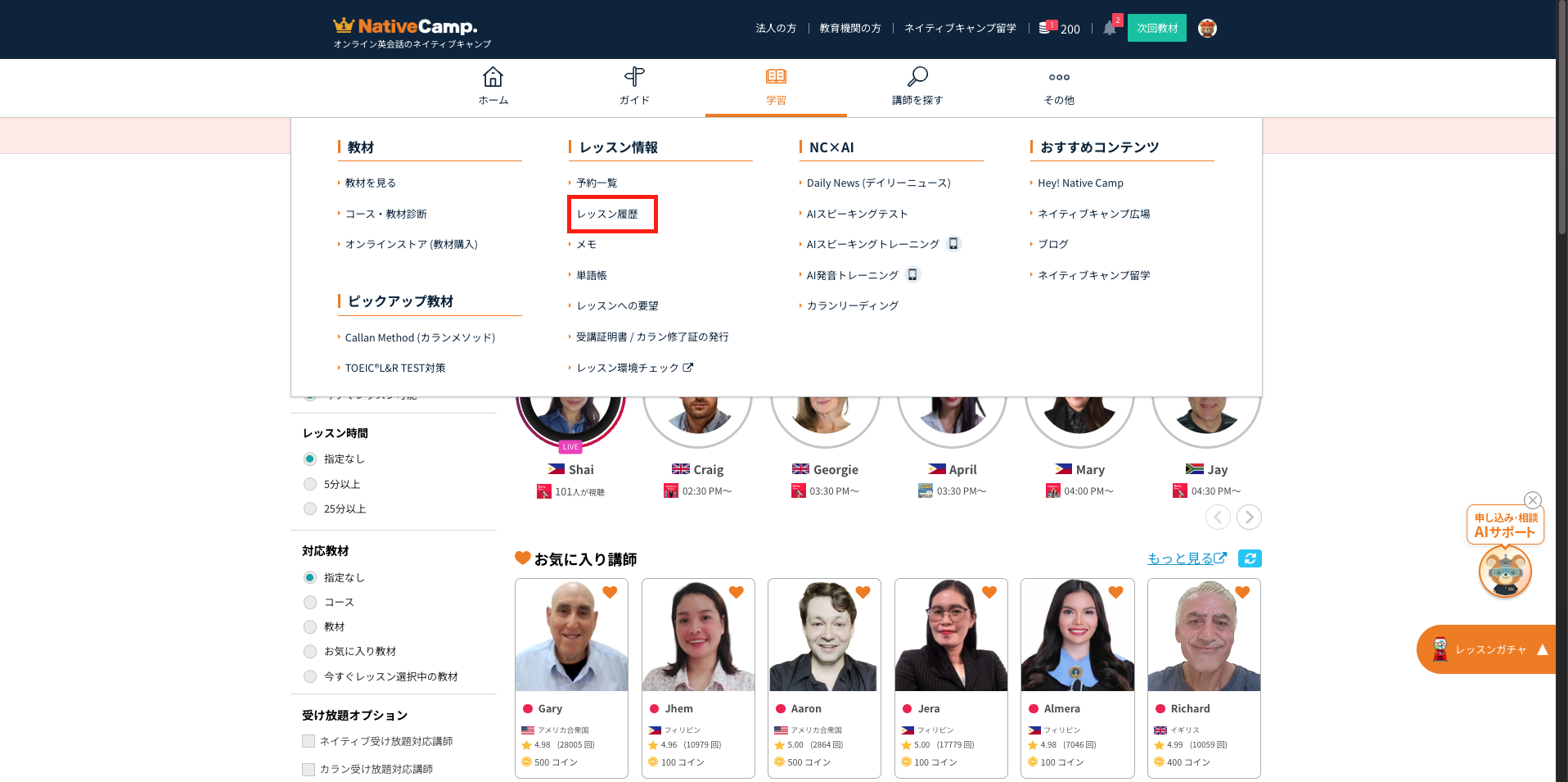Open the coin balance icon showing 200
The height and width of the screenshot is (782, 1568).
(1046, 28)
